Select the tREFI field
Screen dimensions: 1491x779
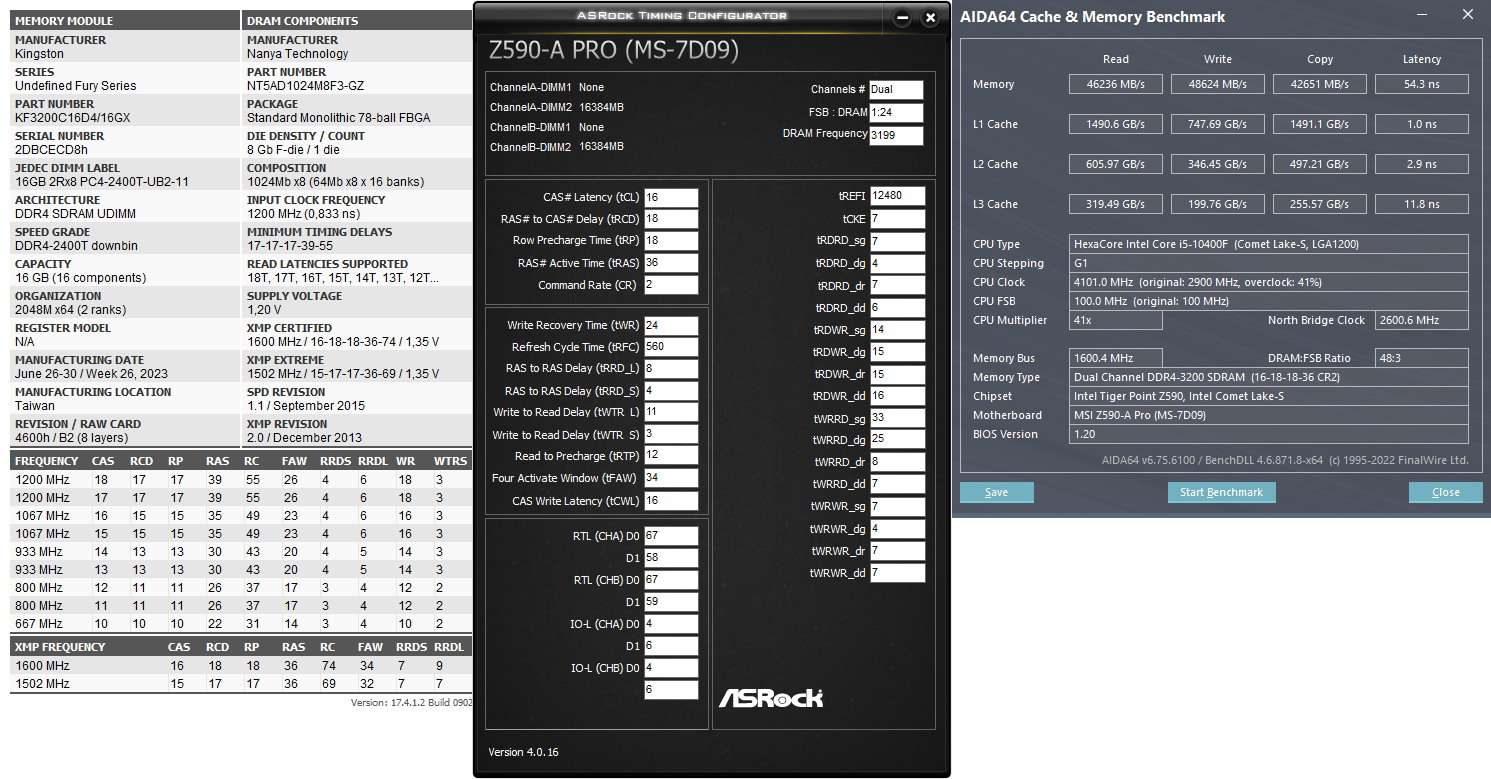(898, 196)
